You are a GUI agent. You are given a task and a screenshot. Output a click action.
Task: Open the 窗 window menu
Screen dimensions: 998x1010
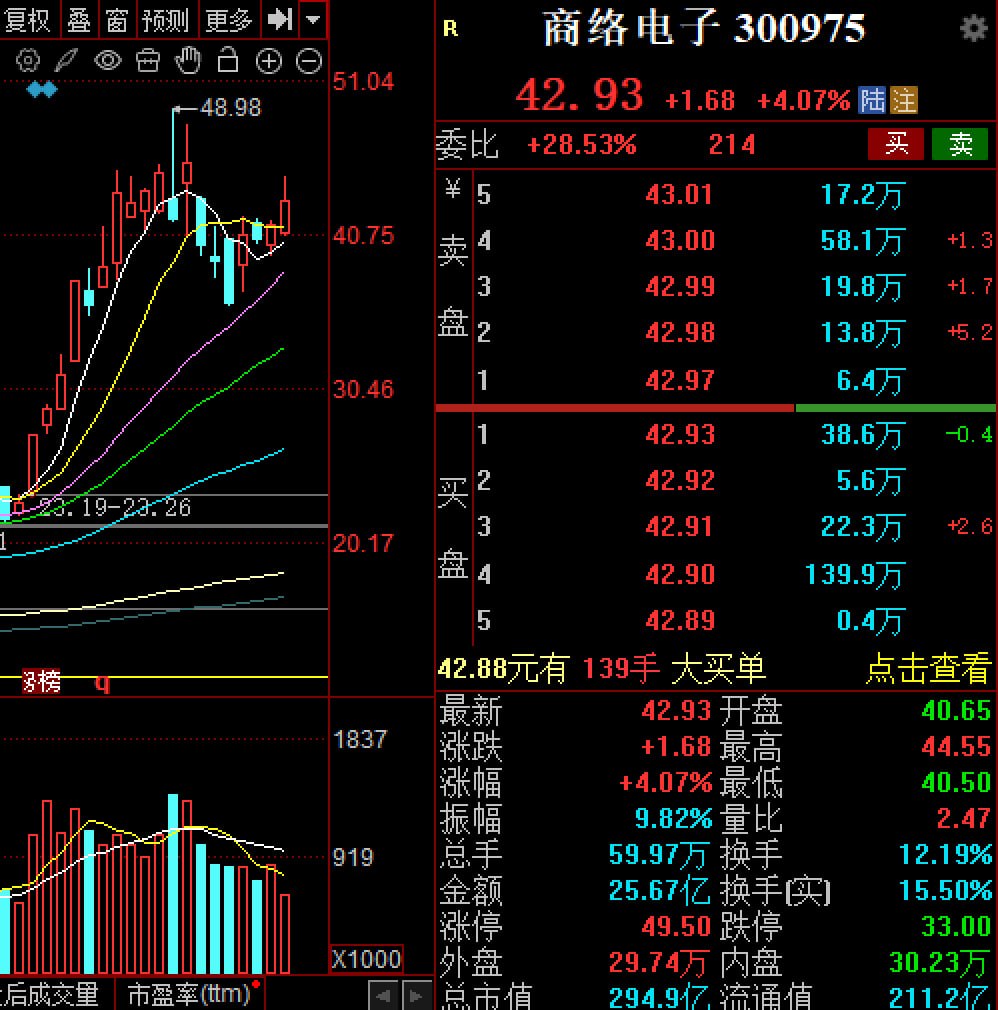pyautogui.click(x=117, y=19)
